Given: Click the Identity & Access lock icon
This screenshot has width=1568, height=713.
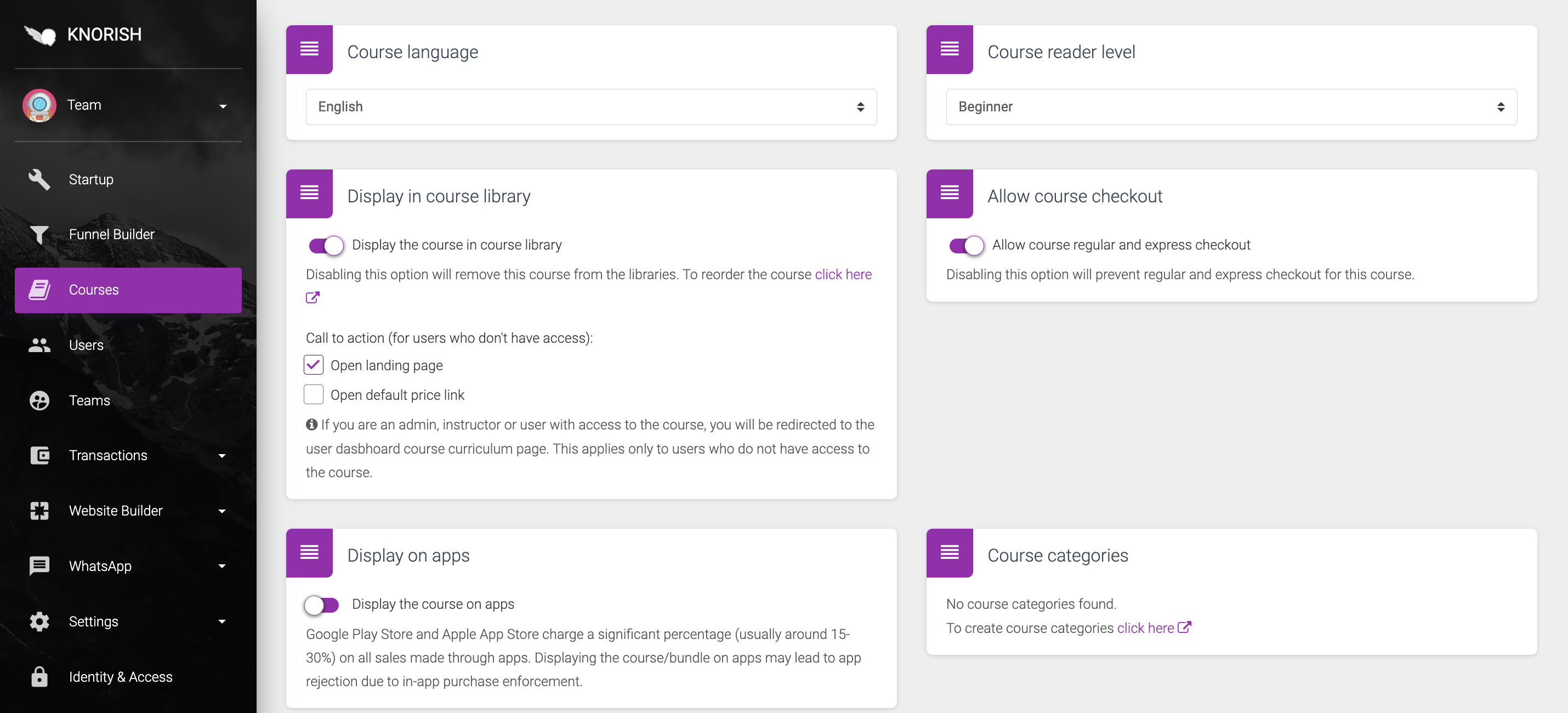Looking at the screenshot, I should pyautogui.click(x=39, y=677).
